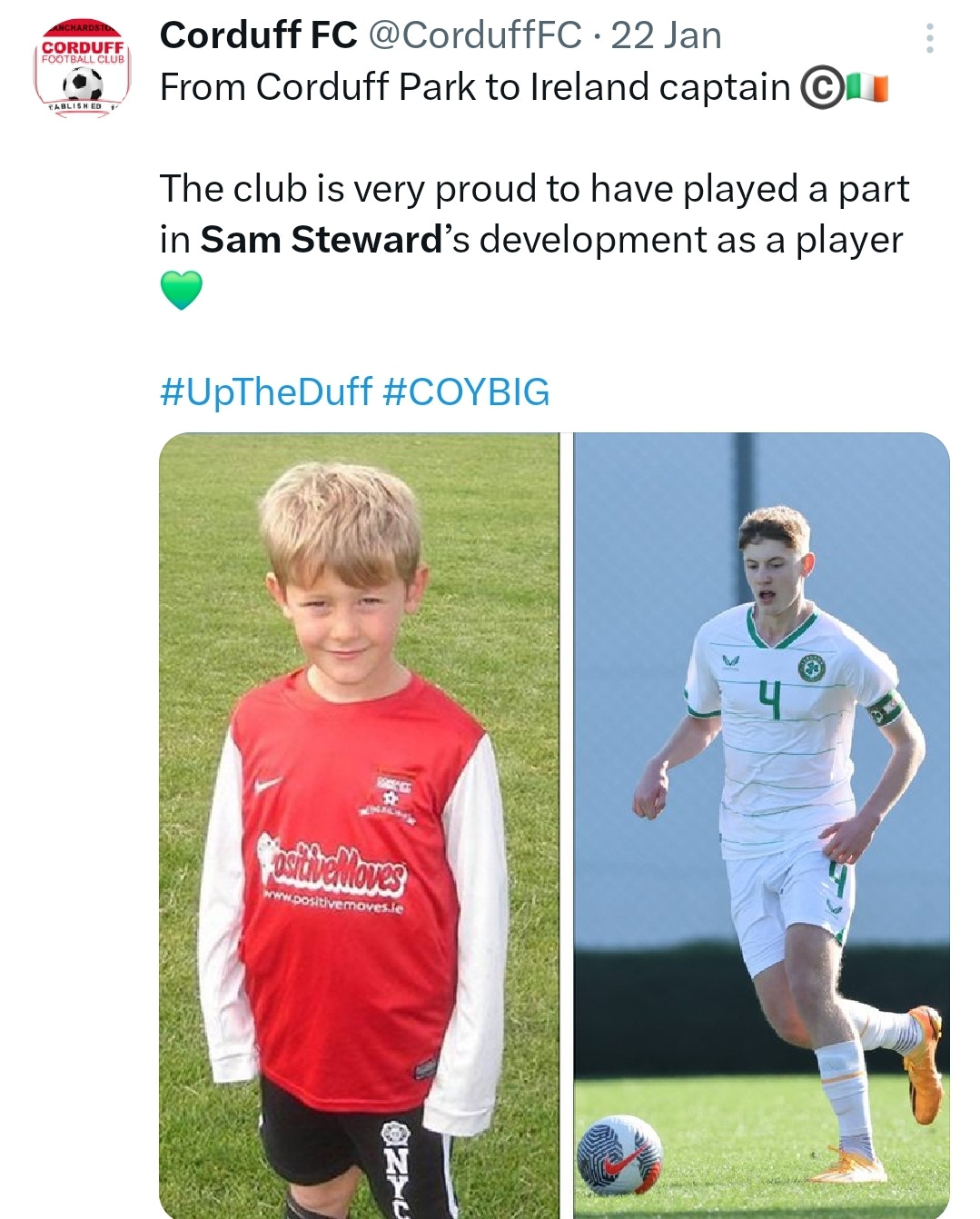Open the three-dot more options menu
This screenshot has height=1219, width=980.
click(929, 38)
